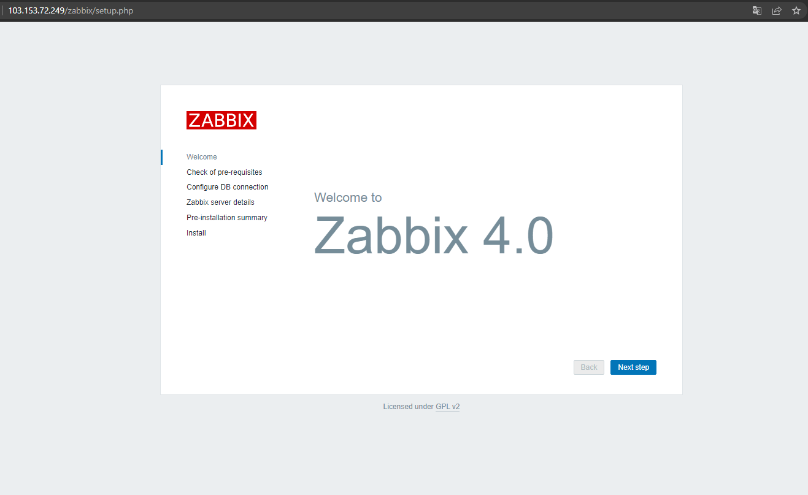This screenshot has width=808, height=495.
Task: Click the 'Licensed under' footer text
Action: pos(408,406)
